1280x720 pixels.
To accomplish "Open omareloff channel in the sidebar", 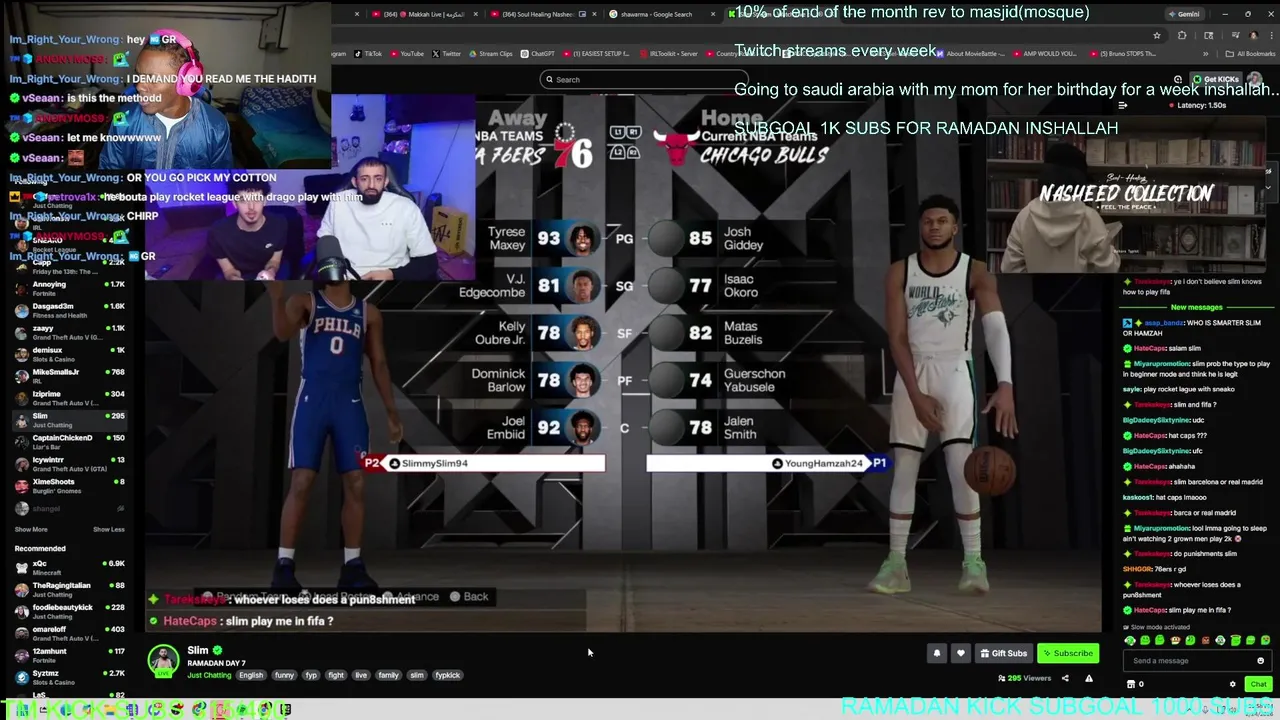I will tap(70, 634).
